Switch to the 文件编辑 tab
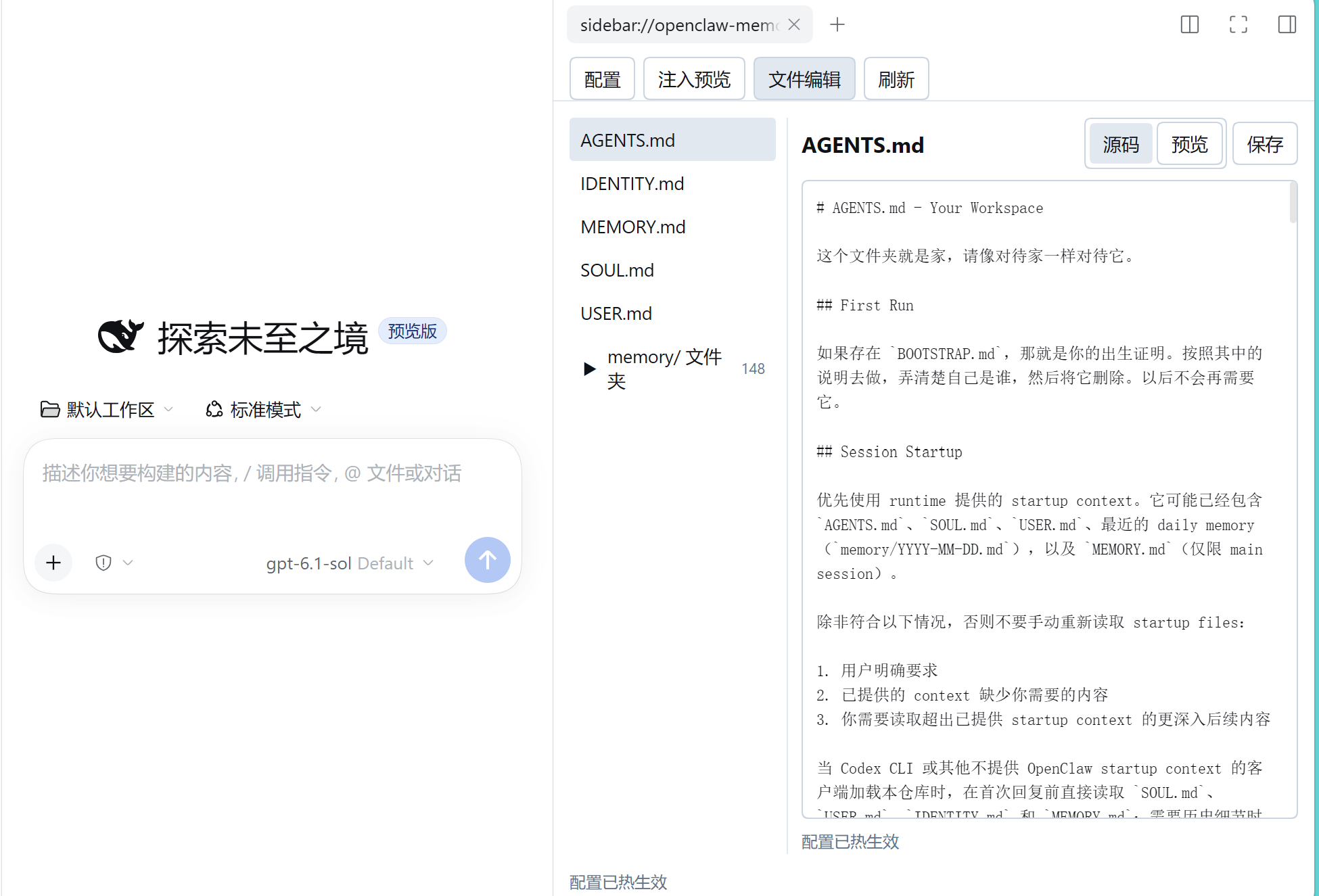The width and height of the screenshot is (1319, 896). tap(804, 79)
